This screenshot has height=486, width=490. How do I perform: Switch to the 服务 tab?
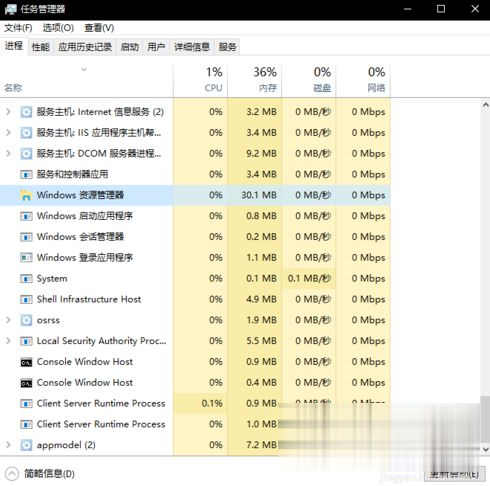[x=228, y=47]
